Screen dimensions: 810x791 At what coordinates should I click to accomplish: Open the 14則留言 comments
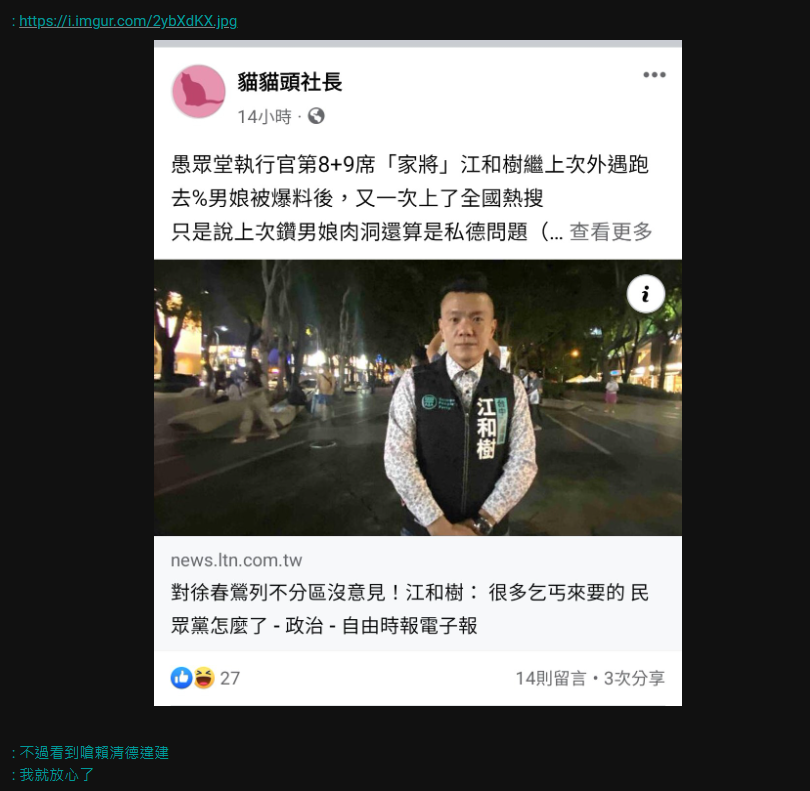tap(551, 678)
